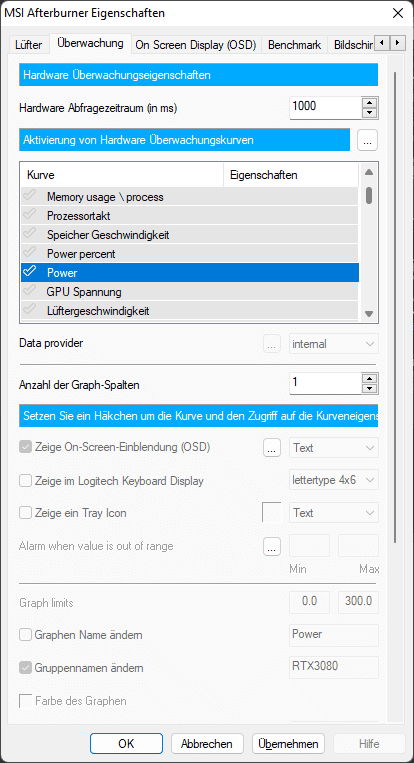Screen dimensions: 414x763
Task: Open the On Screen Display (OSD) tab
Action: click(x=196, y=45)
